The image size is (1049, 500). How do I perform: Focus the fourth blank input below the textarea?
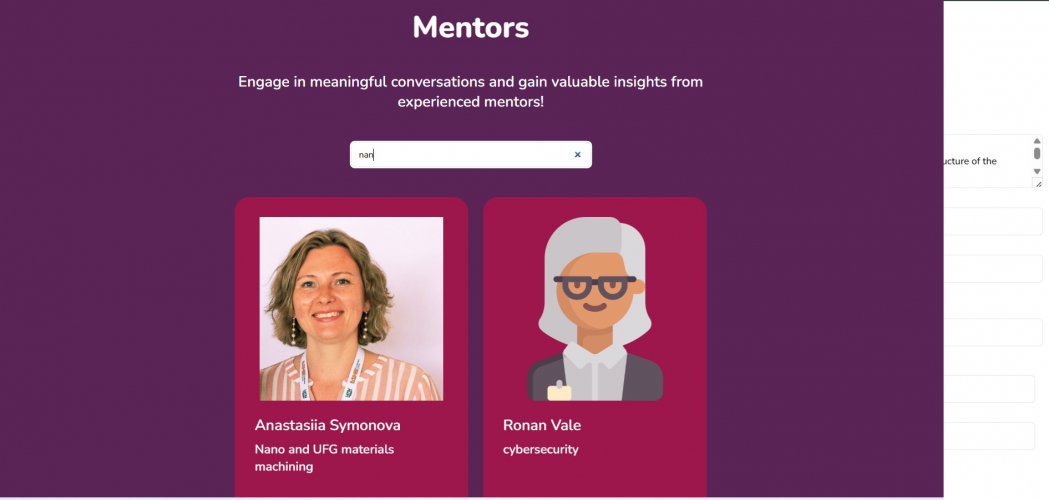point(990,389)
